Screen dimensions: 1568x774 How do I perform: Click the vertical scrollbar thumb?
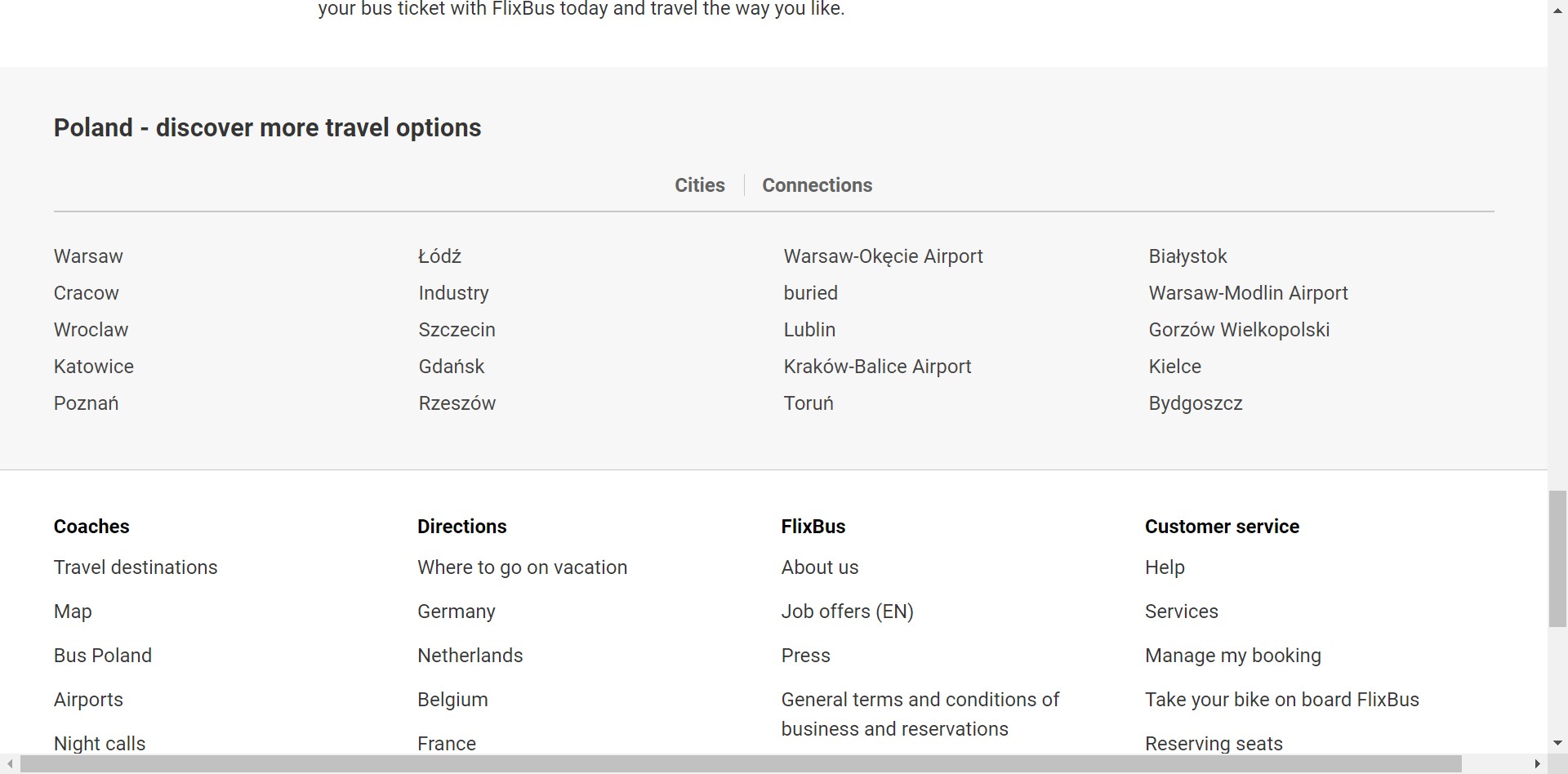coord(1557,558)
